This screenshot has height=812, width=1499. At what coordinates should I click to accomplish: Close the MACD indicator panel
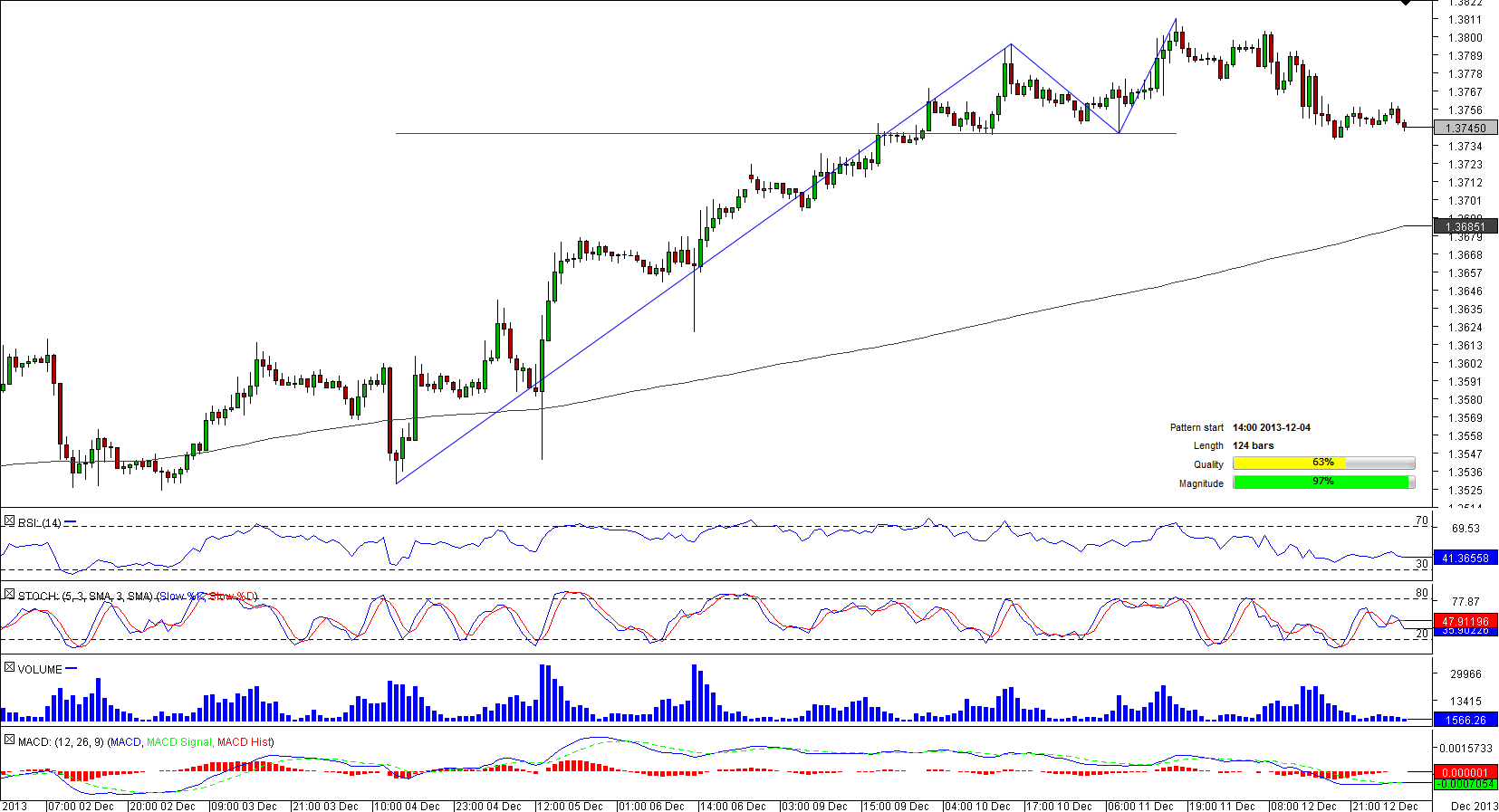[x=9, y=740]
